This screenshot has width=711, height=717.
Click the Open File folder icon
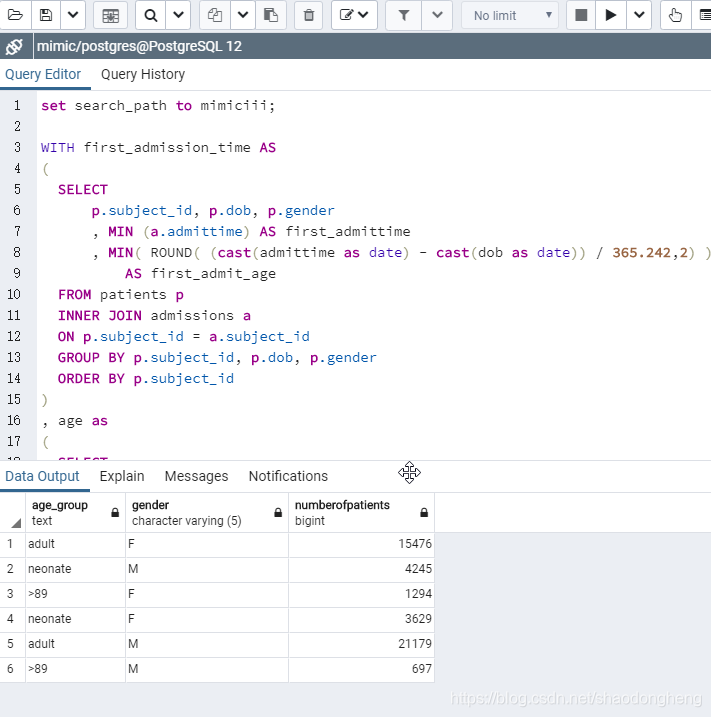[x=15, y=15]
